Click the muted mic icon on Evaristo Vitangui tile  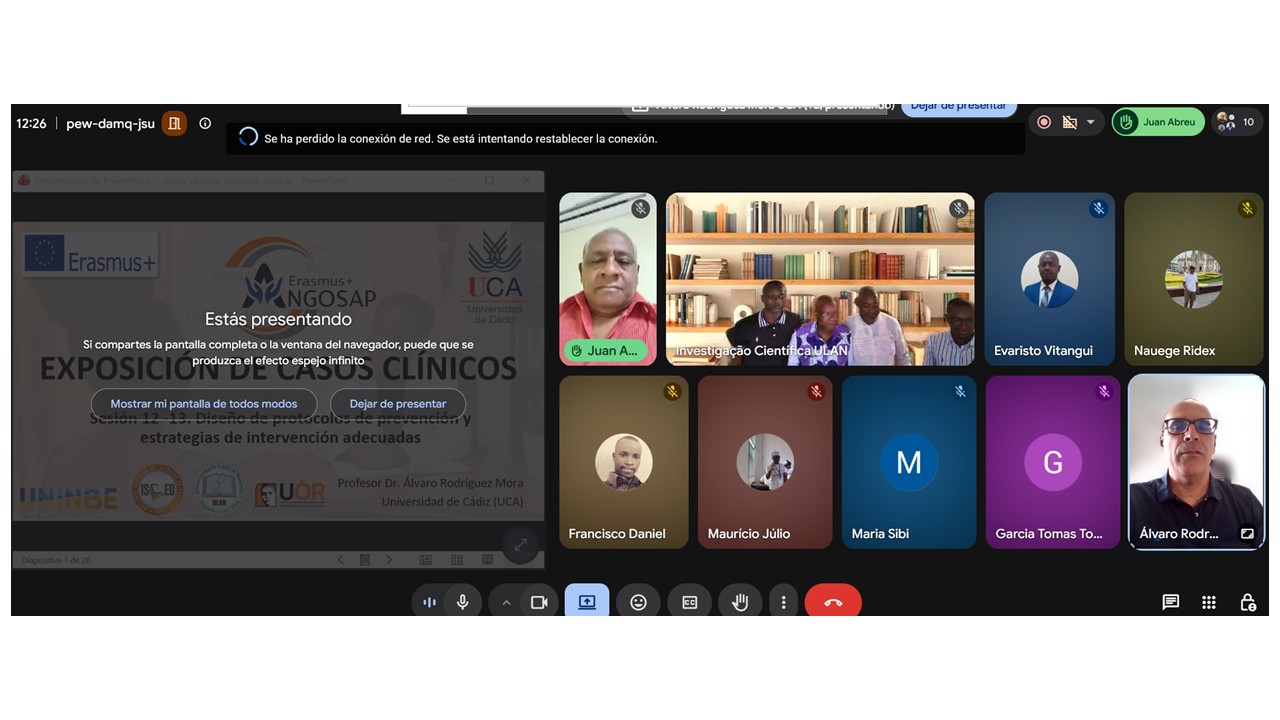click(1099, 209)
